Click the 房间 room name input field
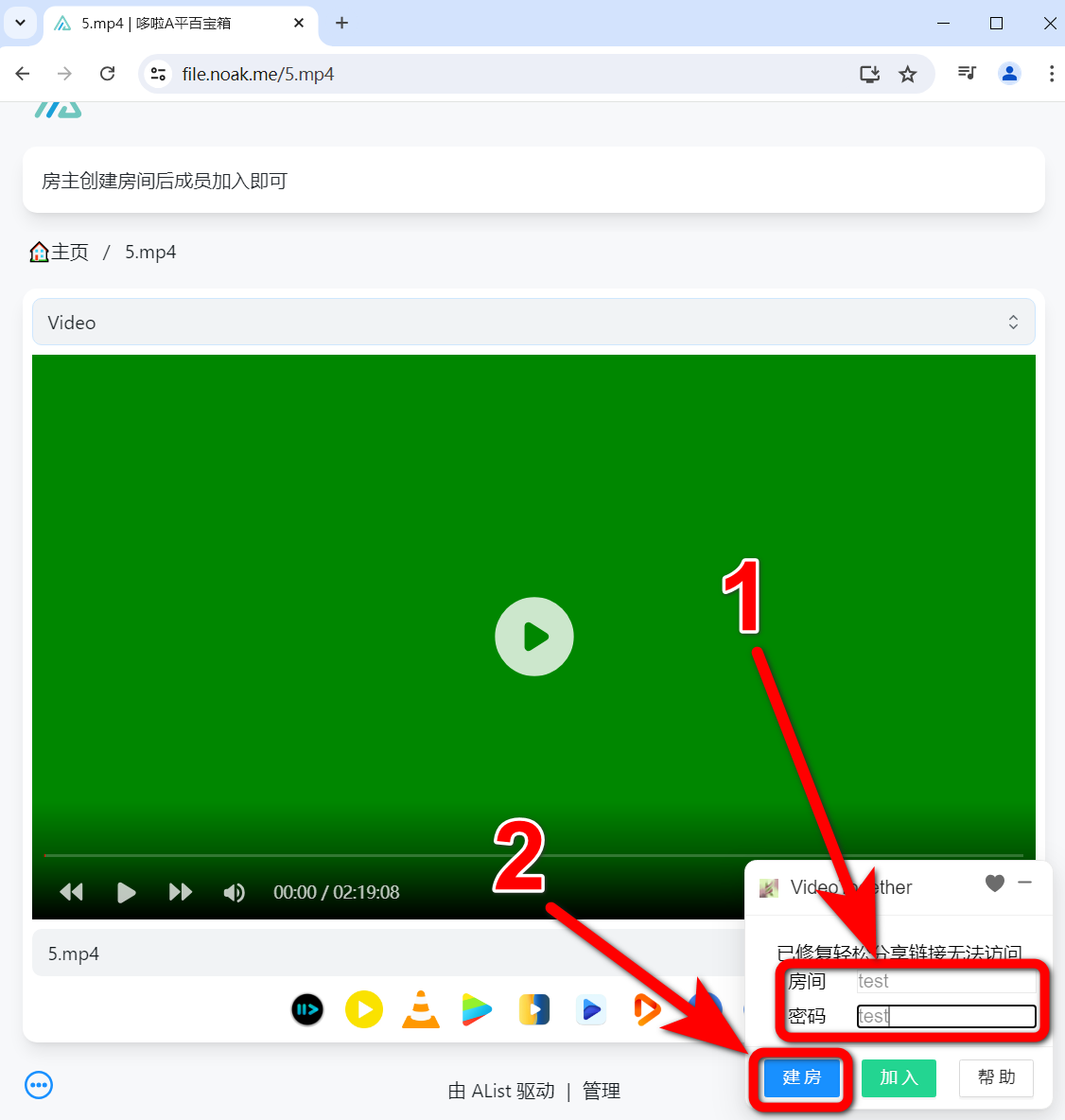The width and height of the screenshot is (1065, 1120). (x=946, y=981)
